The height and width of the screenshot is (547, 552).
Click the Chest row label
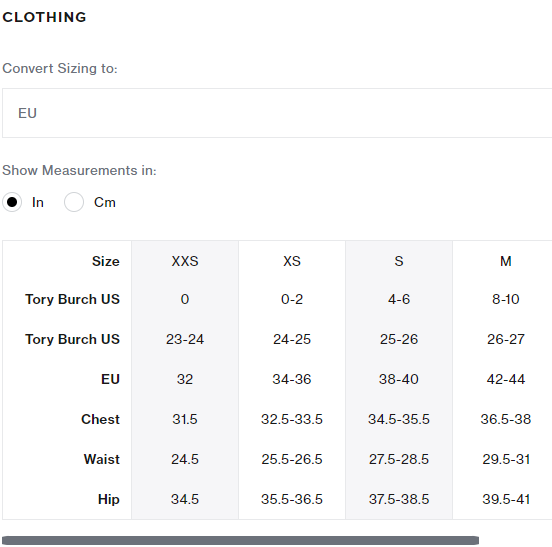click(x=100, y=419)
